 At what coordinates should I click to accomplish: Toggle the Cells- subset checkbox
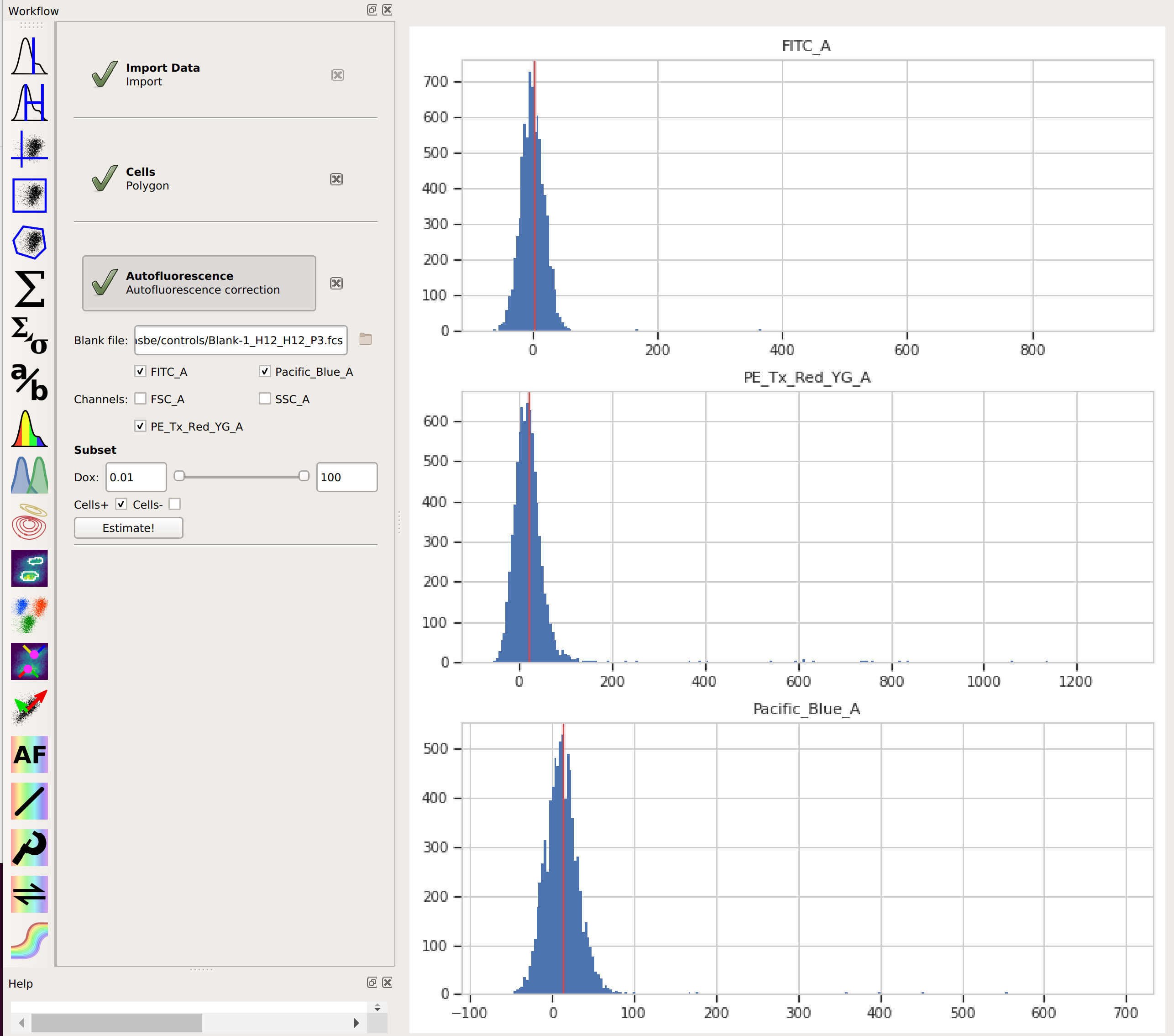coord(175,504)
